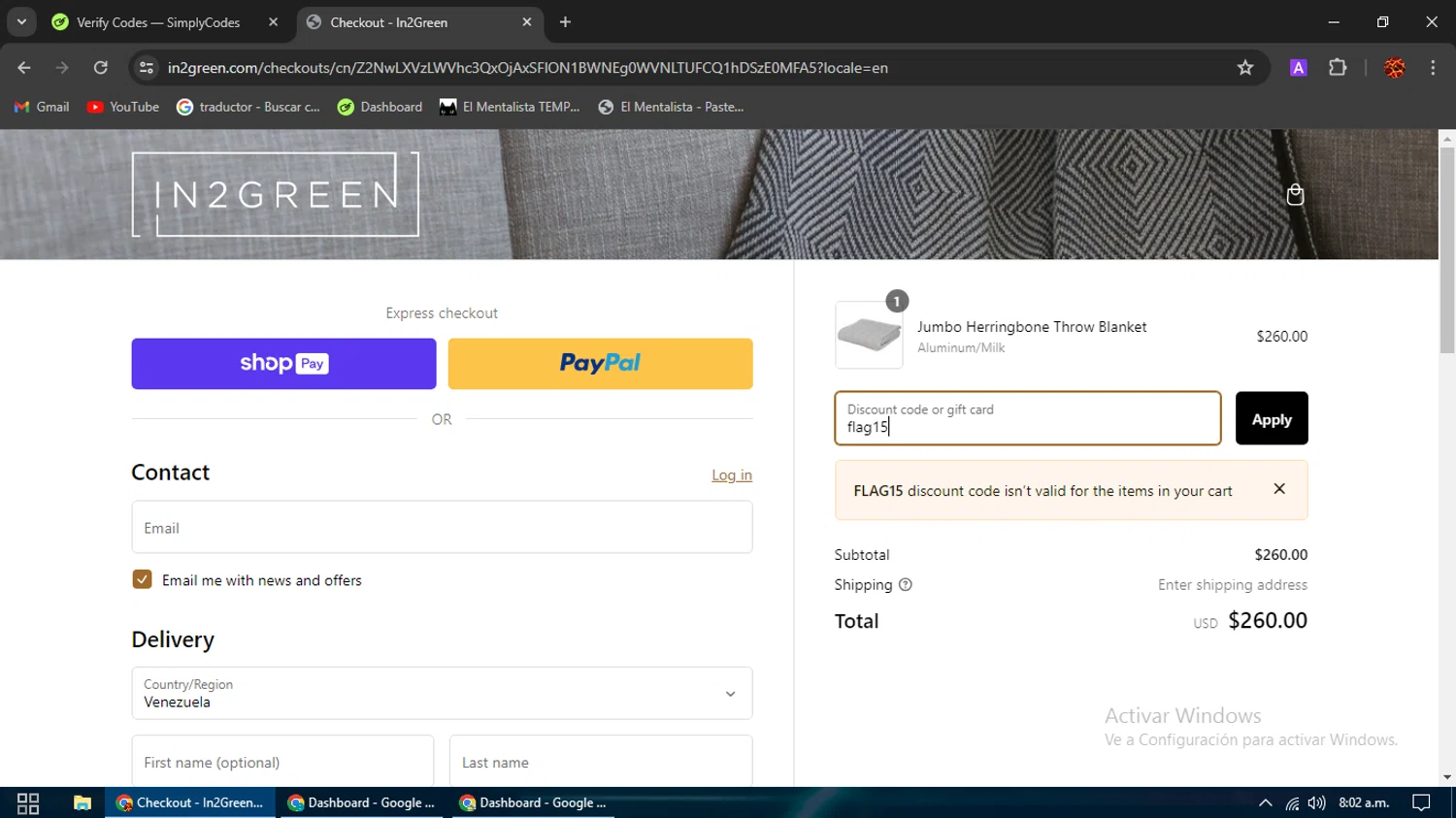Show hidden system tray icons
This screenshot has height=818, width=1456.
(1265, 802)
